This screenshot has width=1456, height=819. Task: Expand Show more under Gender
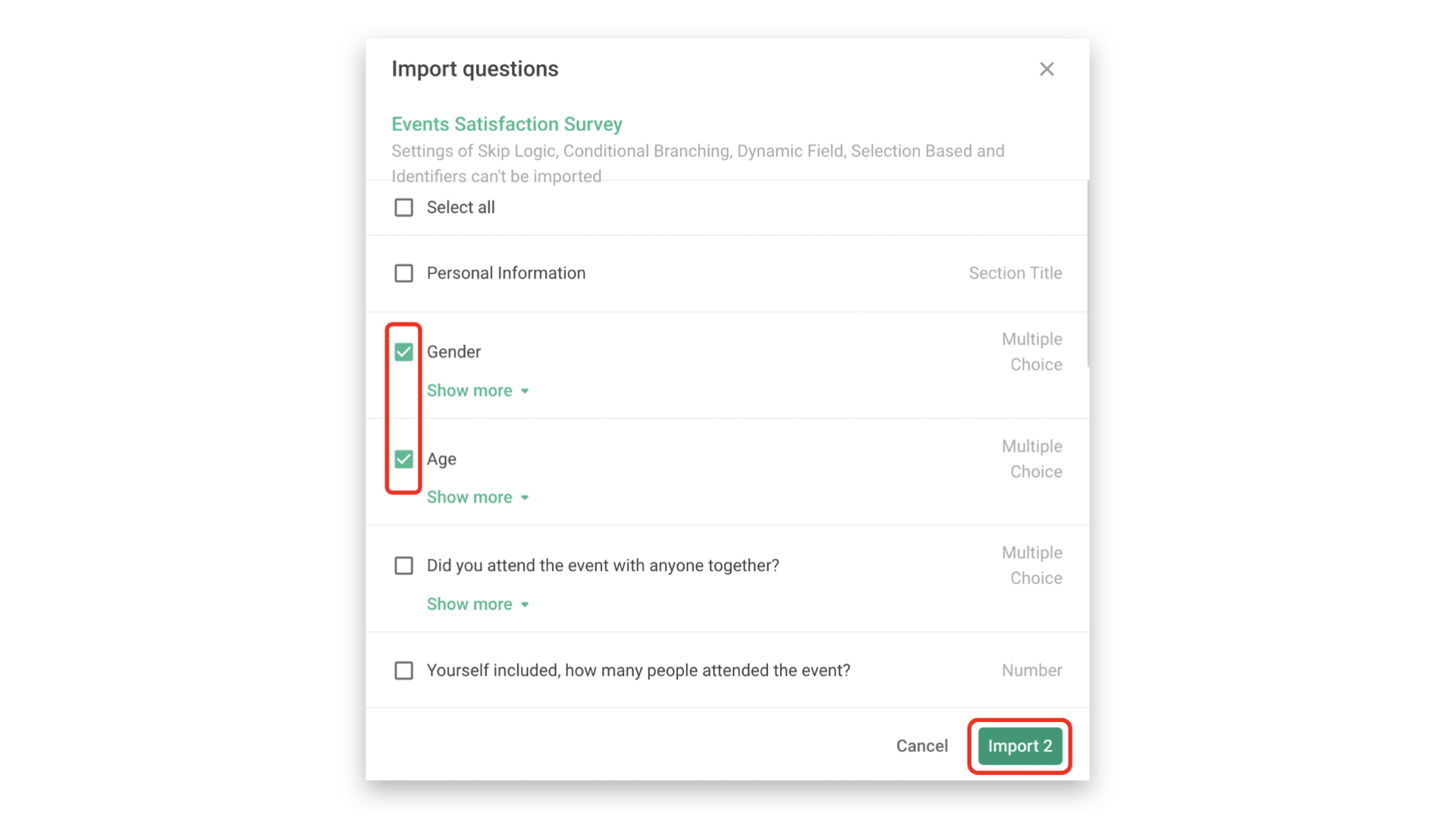pos(469,390)
